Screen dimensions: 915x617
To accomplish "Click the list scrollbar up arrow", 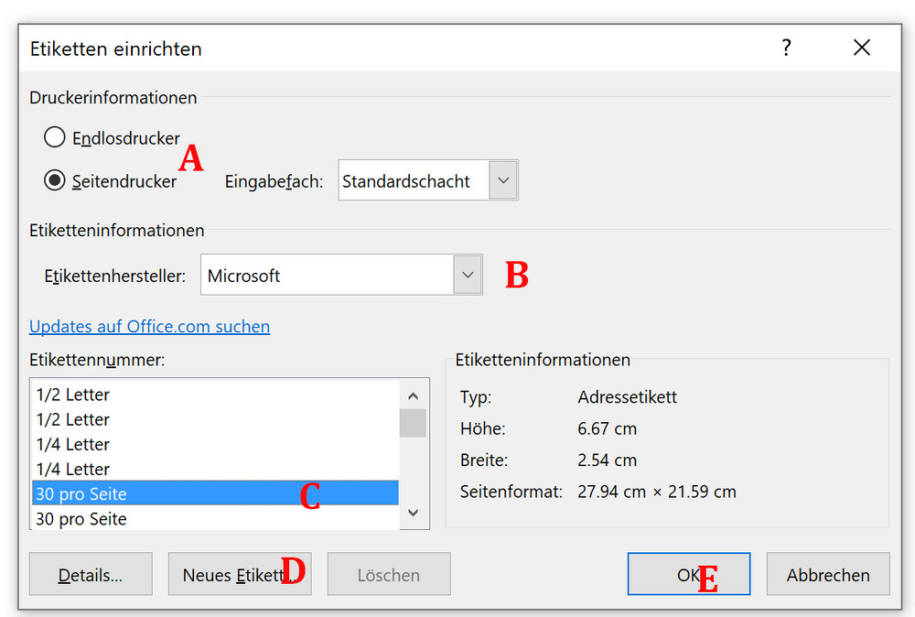I will click(413, 396).
